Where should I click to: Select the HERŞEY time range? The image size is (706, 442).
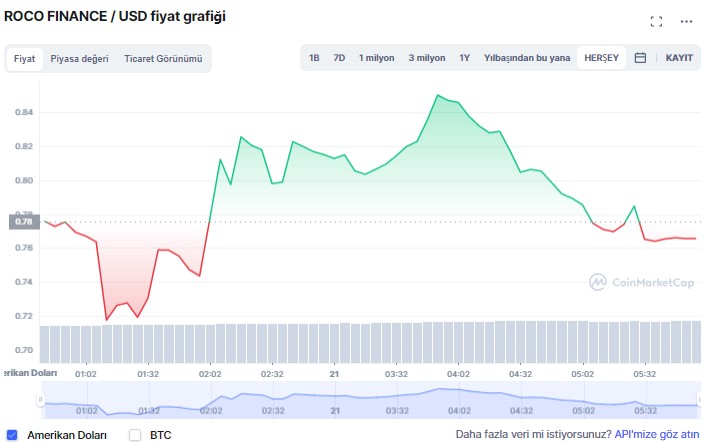[601, 58]
